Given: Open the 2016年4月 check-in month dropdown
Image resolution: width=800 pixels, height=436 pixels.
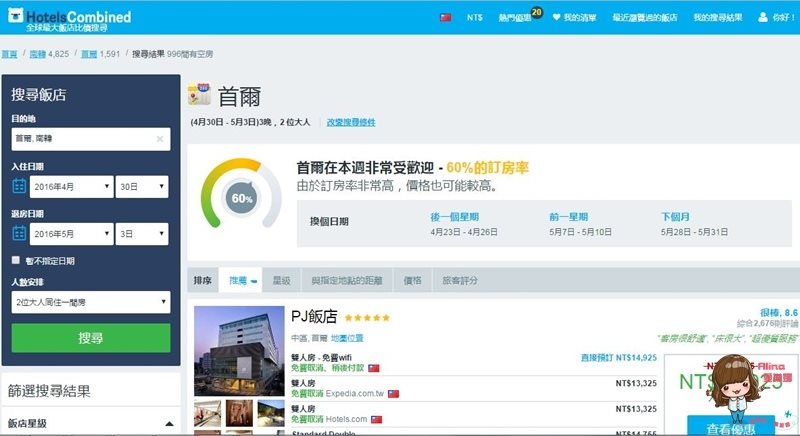Looking at the screenshot, I should pyautogui.click(x=71, y=187).
